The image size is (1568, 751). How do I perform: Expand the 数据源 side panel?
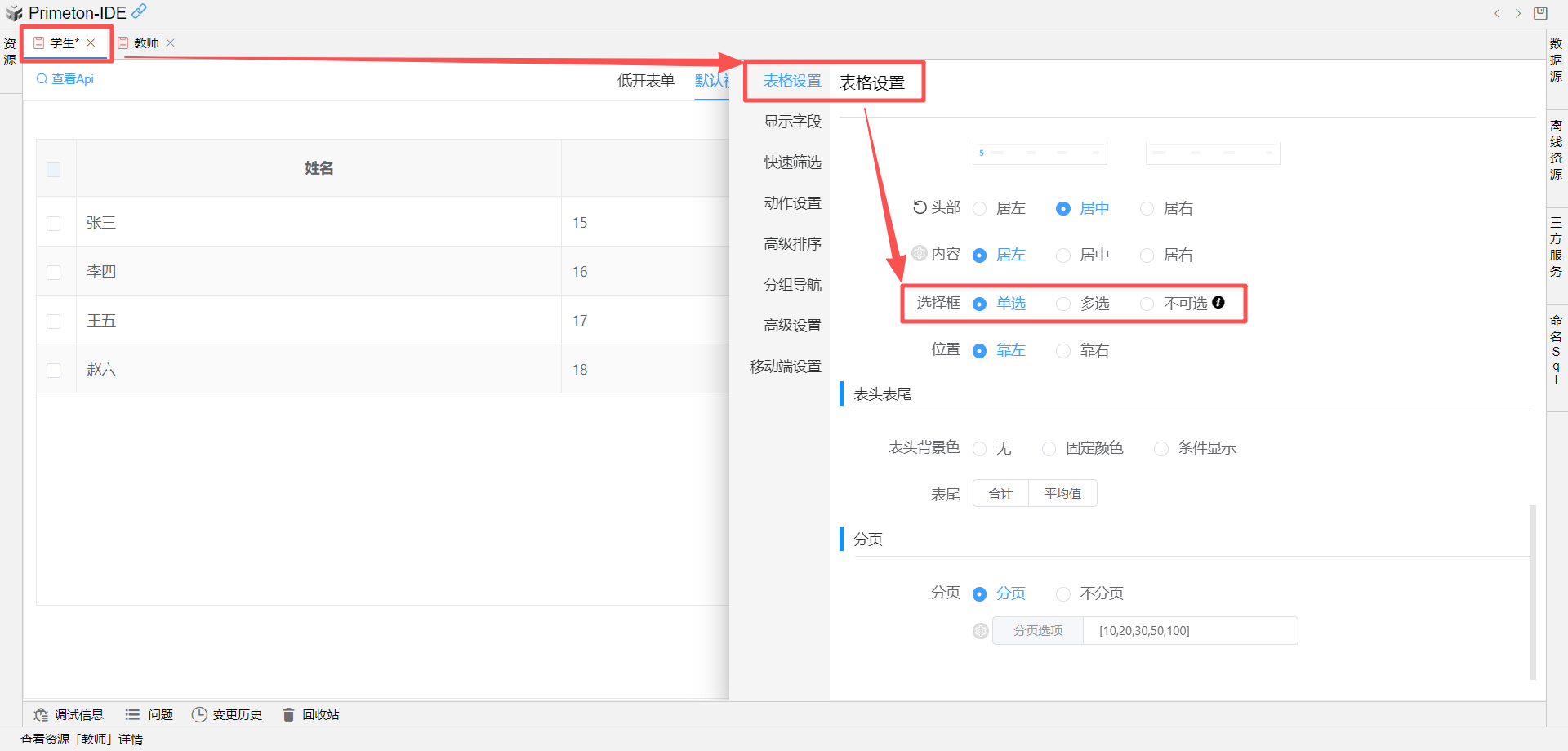coord(1557,60)
